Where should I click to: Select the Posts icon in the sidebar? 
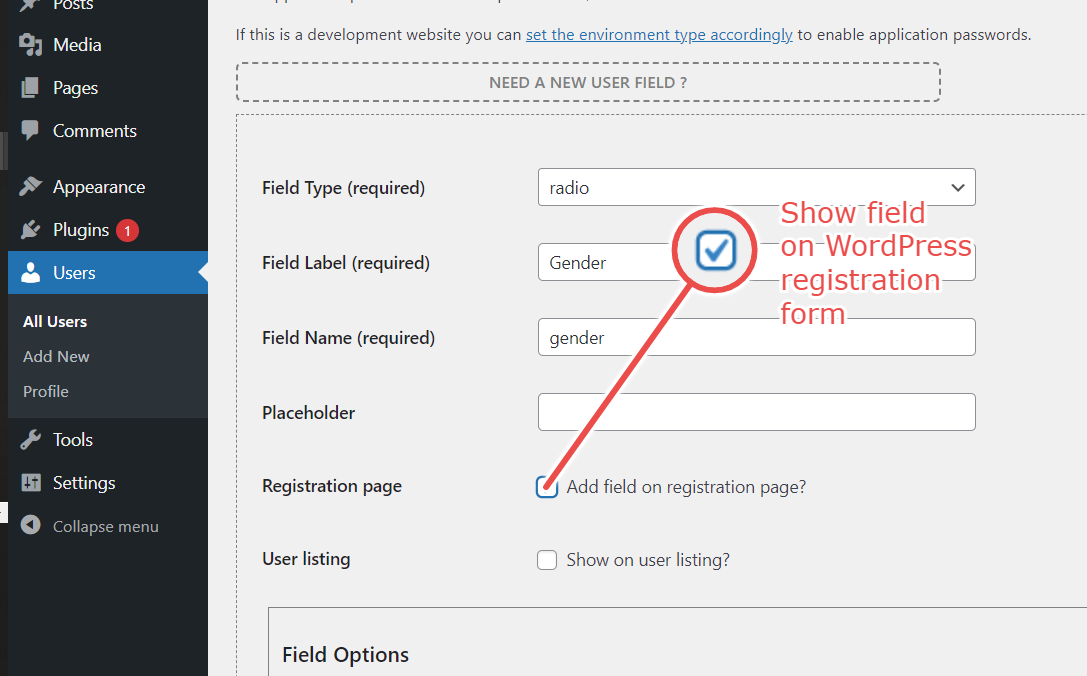30,6
